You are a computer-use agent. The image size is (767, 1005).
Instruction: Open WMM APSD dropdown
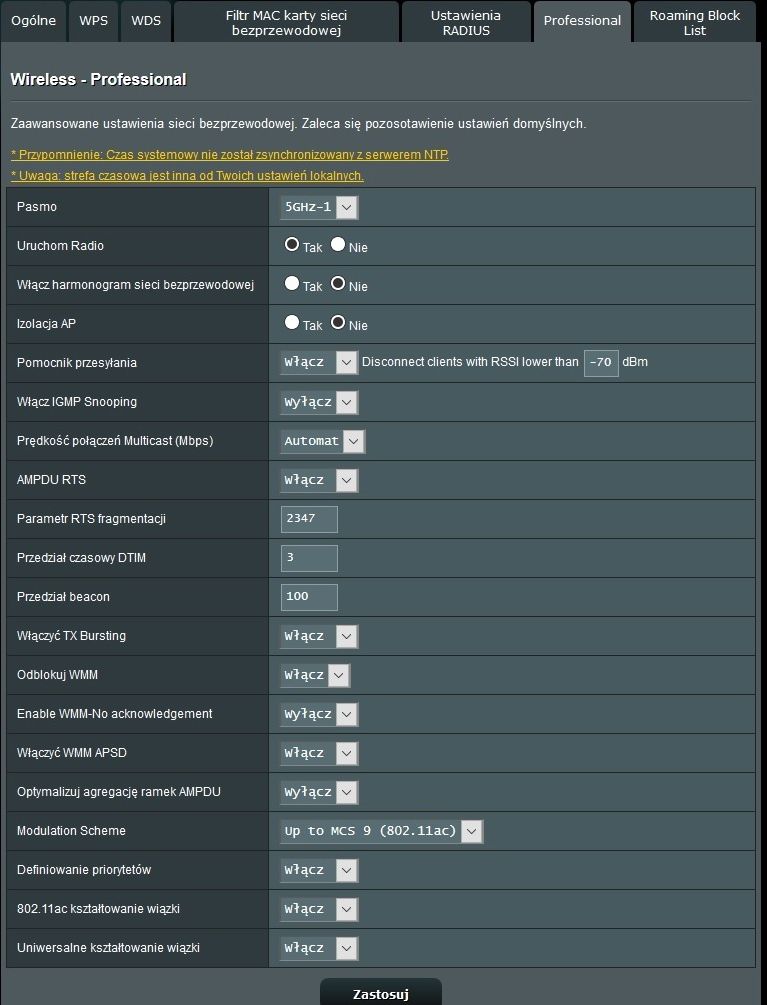click(x=319, y=754)
